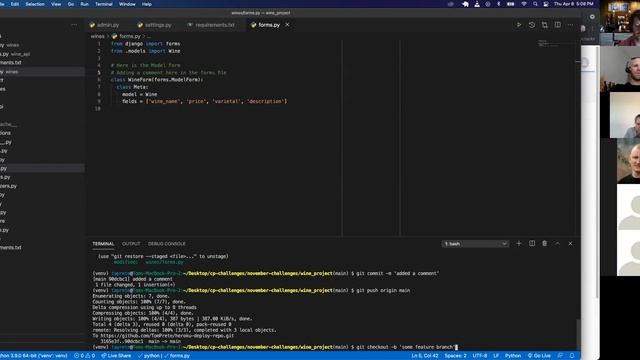This screenshot has height=360, width=640.
Task: Click the 'wines' breadcrumb segment
Action: click(x=98, y=36)
